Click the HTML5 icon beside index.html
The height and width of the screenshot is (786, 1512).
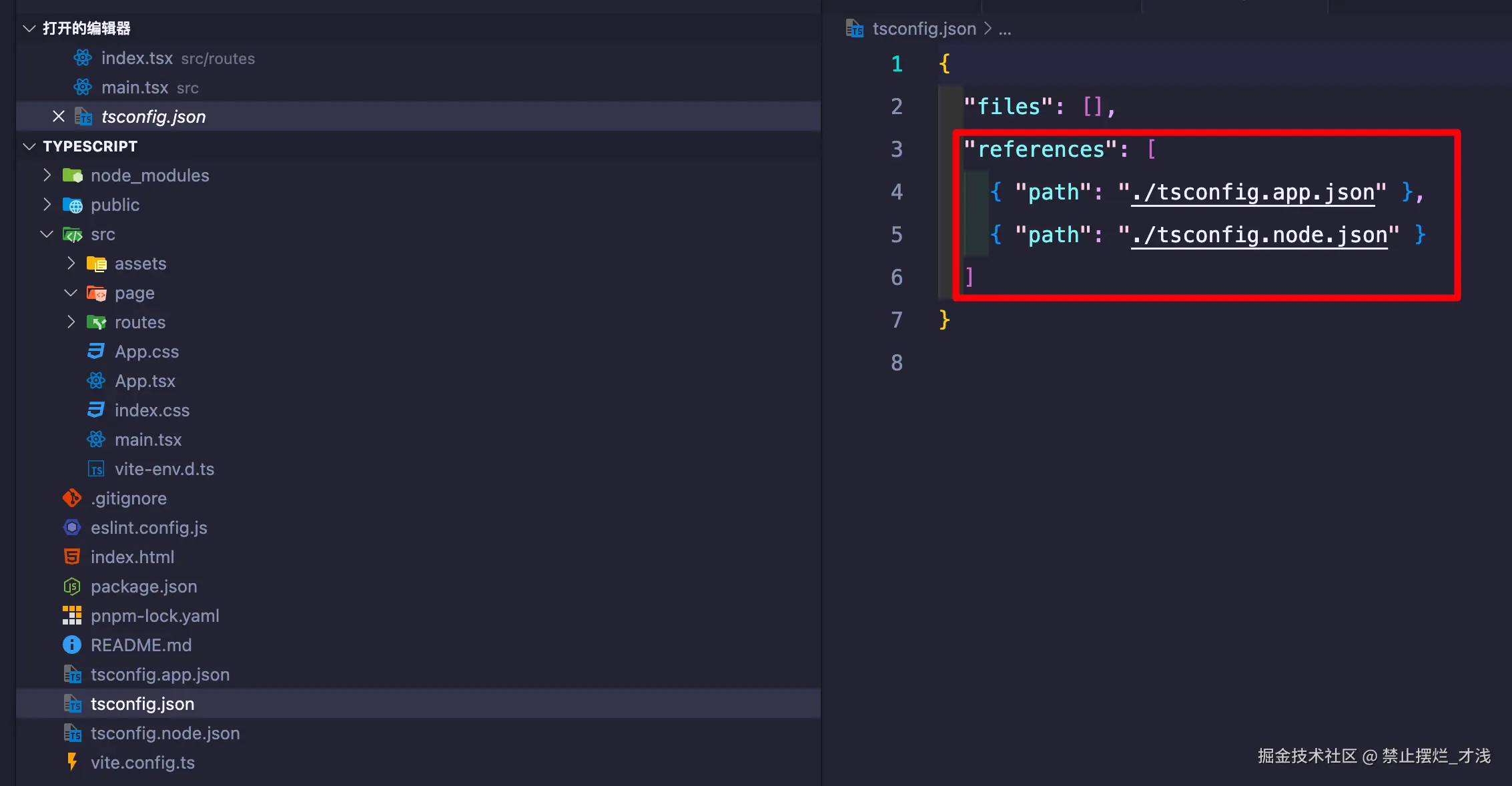coord(72,557)
